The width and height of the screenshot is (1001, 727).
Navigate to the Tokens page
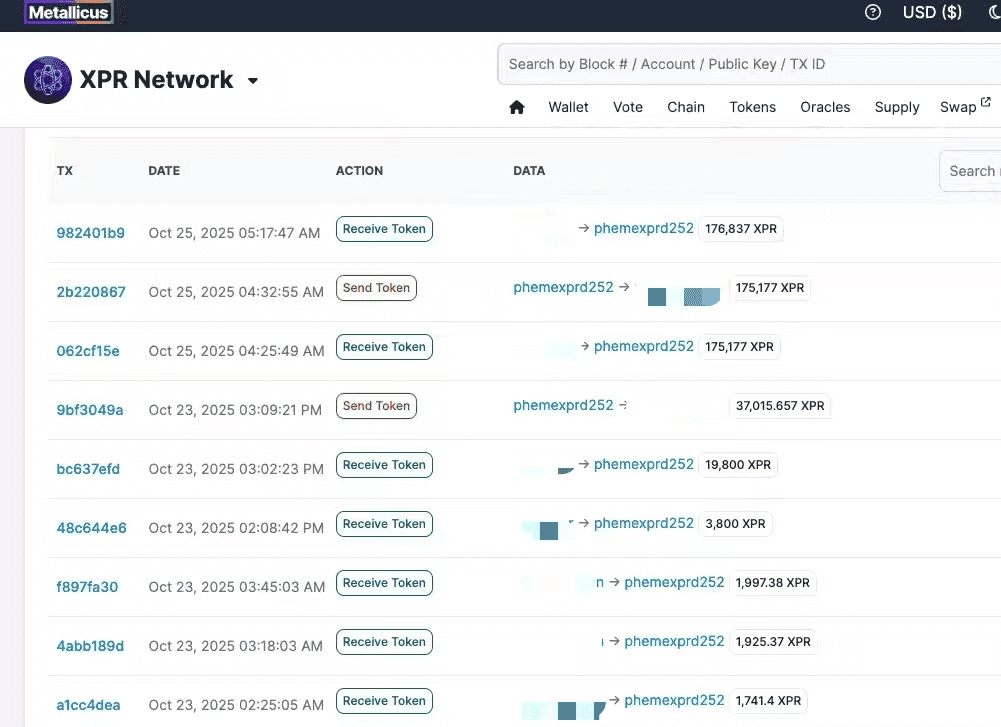[x=752, y=107]
